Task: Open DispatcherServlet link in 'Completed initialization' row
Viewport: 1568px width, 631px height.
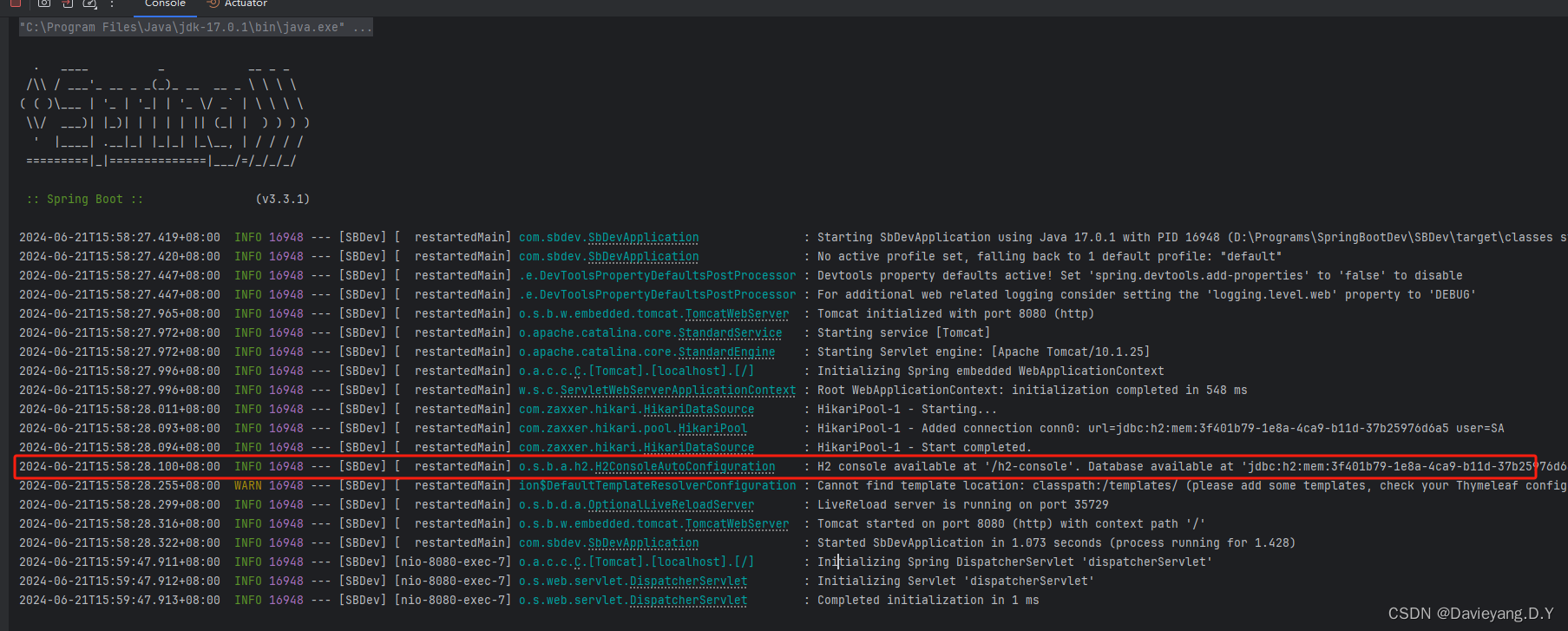Action: coord(688,601)
